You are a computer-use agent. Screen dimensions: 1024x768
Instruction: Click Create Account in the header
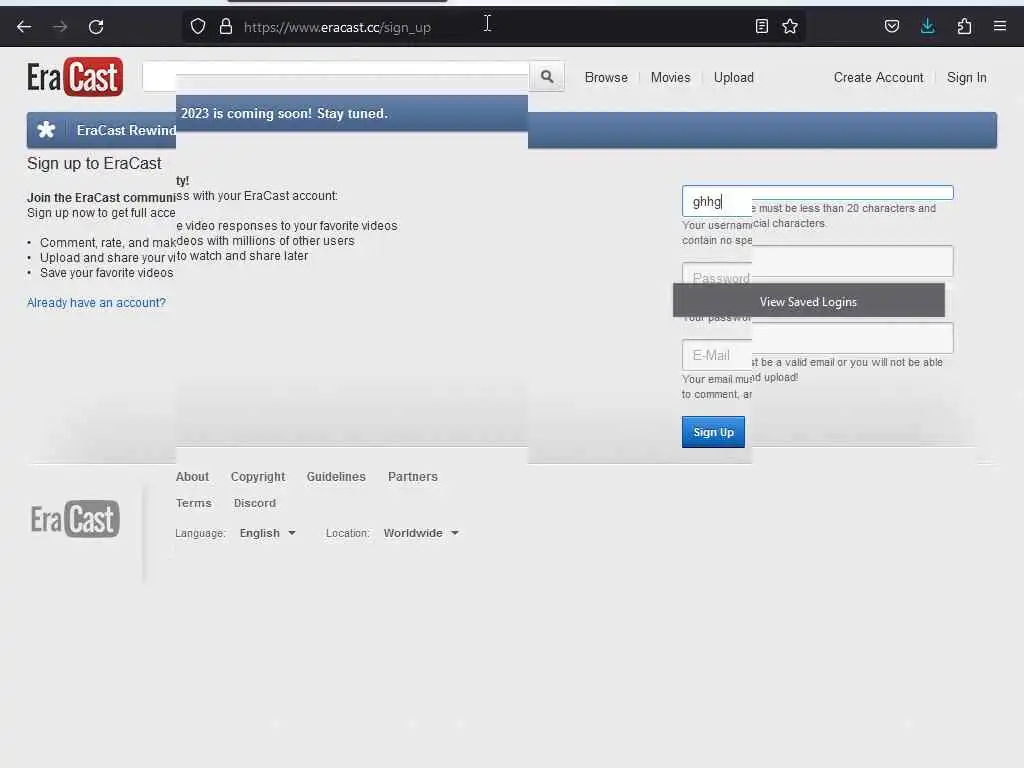coord(878,78)
